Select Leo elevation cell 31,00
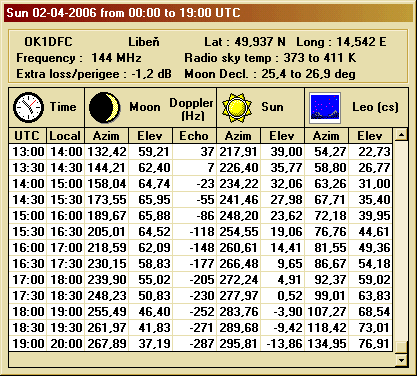Screen dimensions: 417x376 [370, 184]
